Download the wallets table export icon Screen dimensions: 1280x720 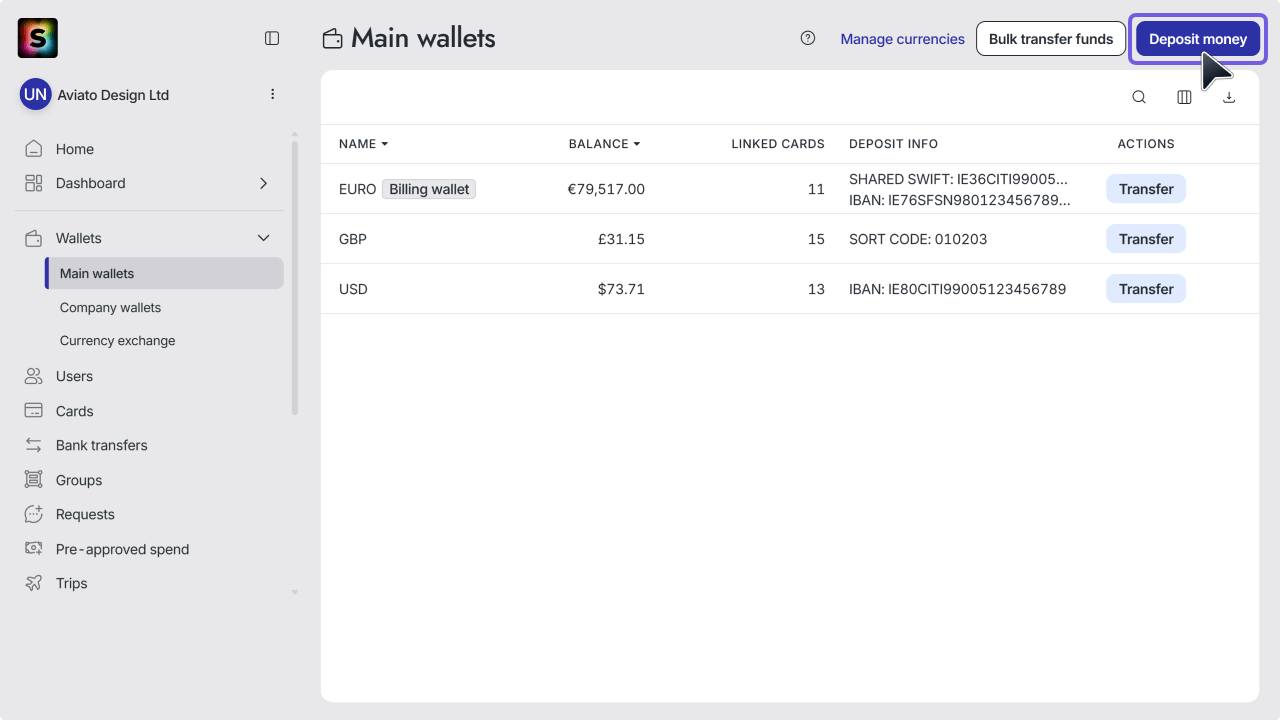pos(1230,97)
